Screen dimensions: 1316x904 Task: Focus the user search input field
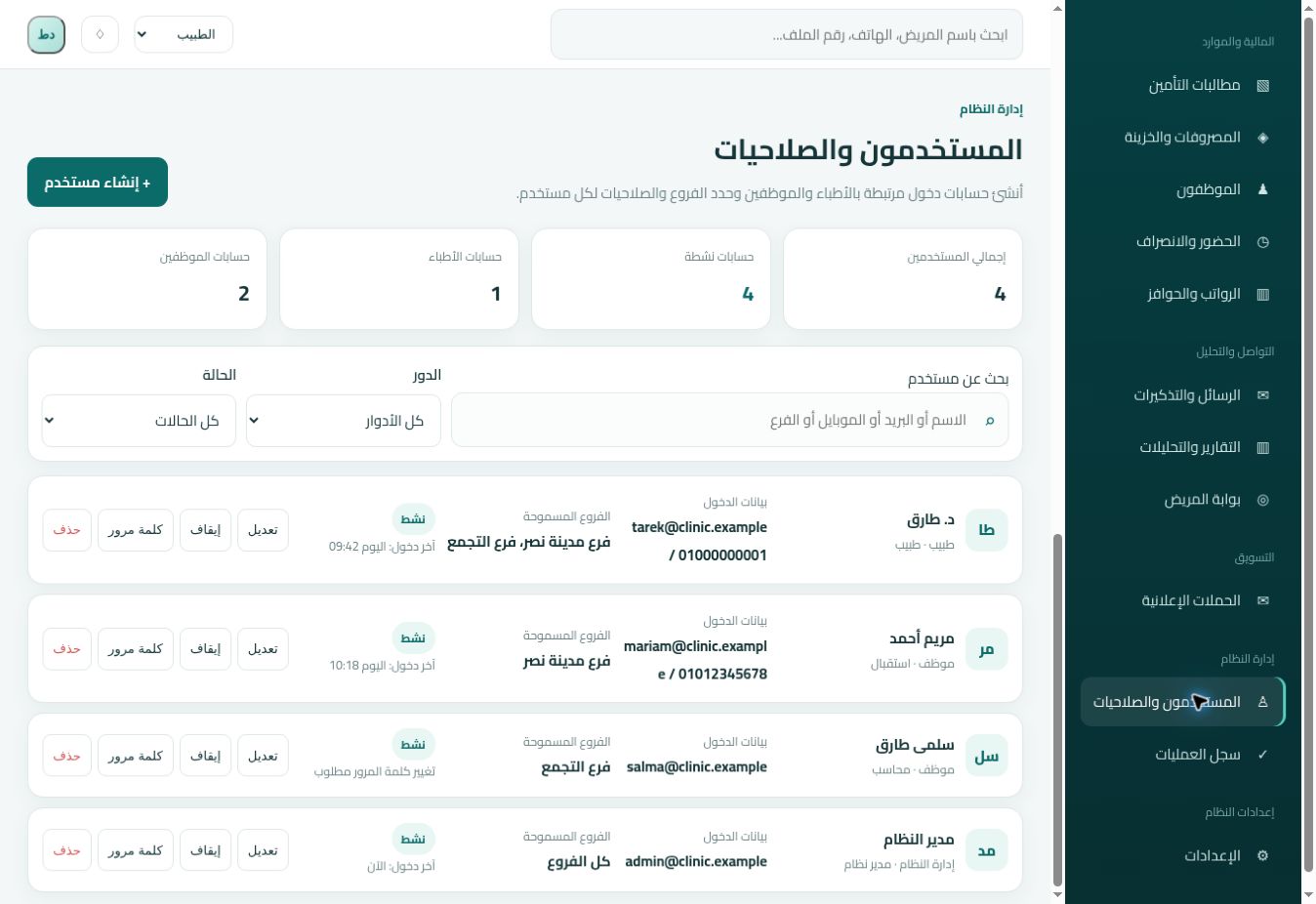click(730, 420)
